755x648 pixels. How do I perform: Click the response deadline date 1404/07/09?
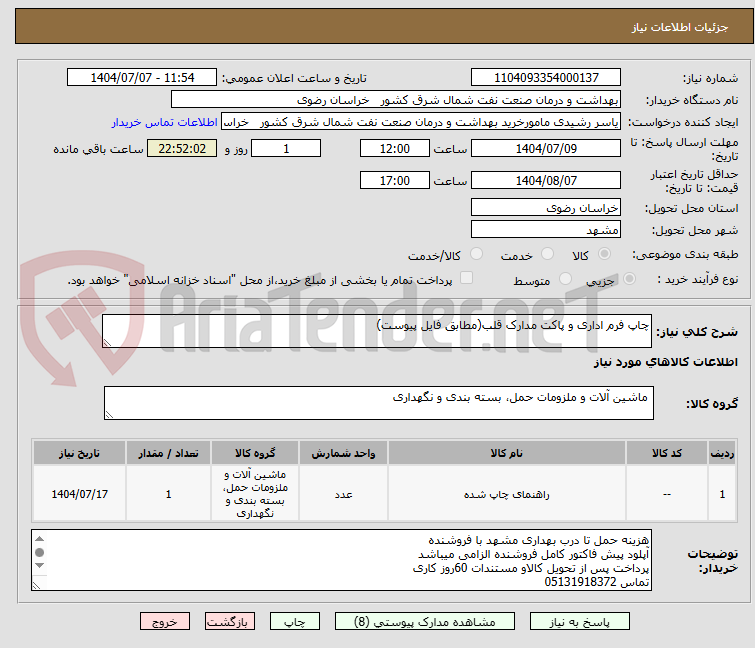[546, 148]
